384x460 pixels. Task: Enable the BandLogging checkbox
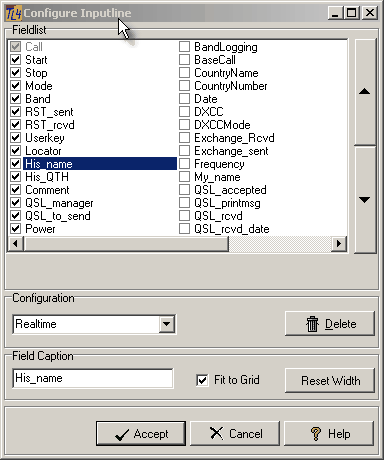[184, 47]
